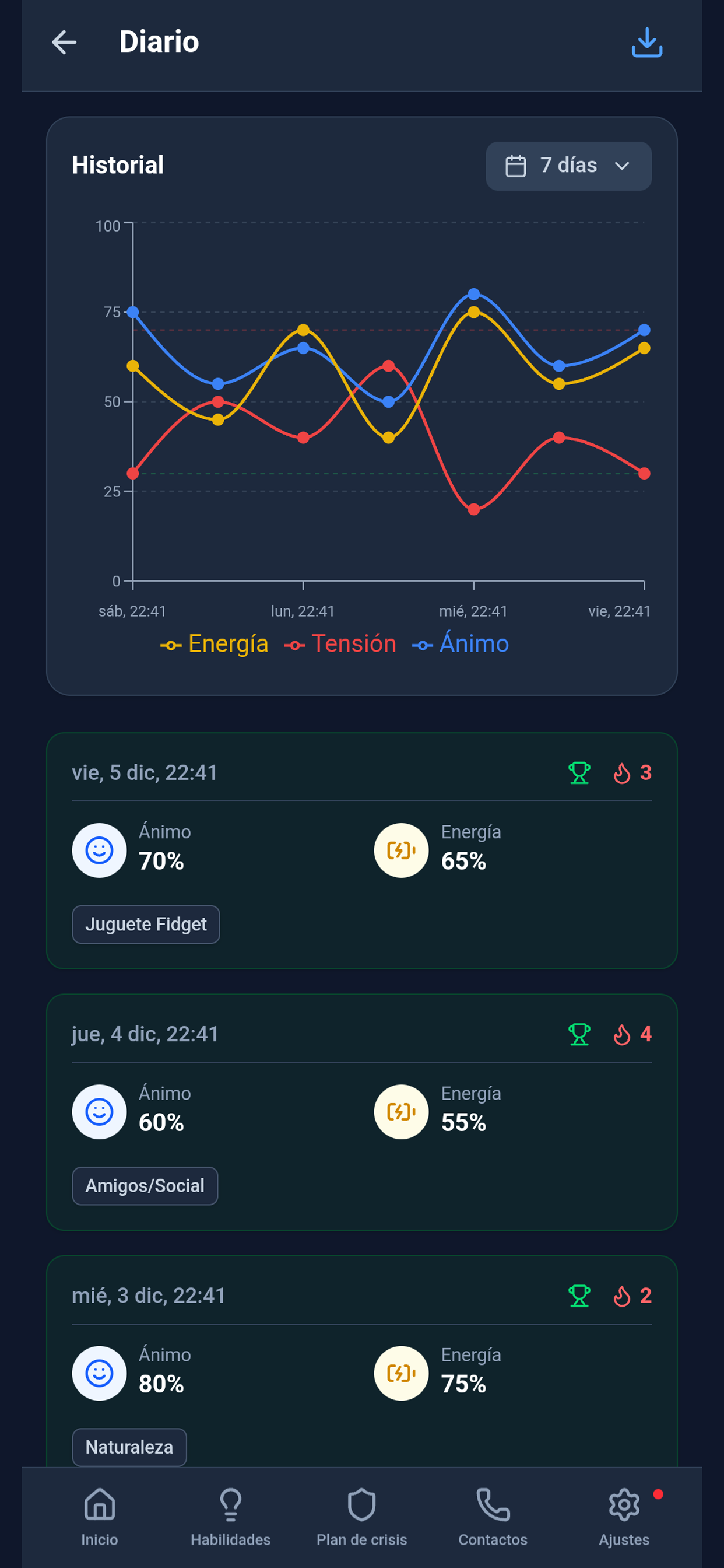The image size is (724, 1568).
Task: Select the Naturaleza tag
Action: point(129,1447)
